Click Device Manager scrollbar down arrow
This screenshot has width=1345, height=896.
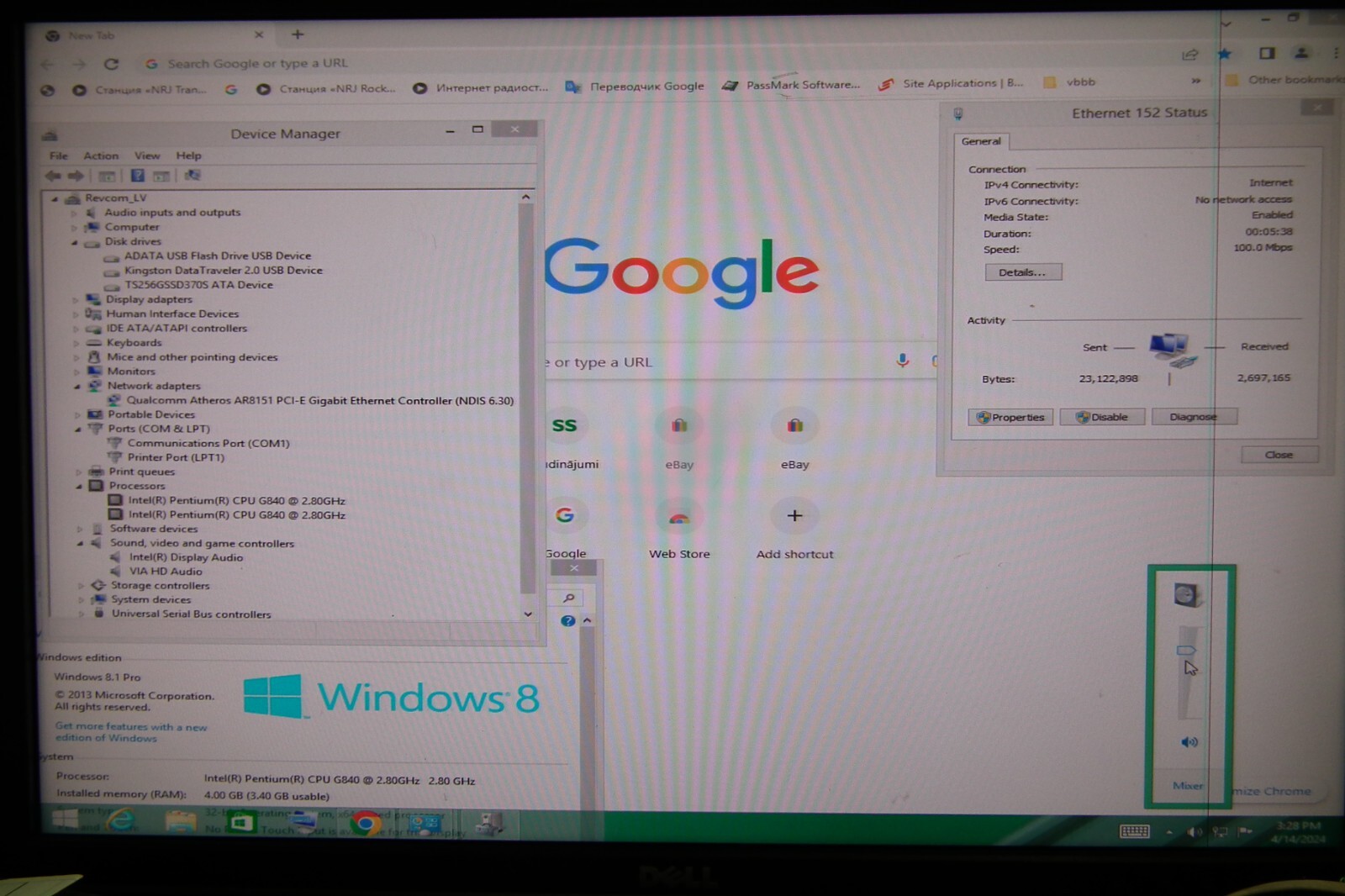(x=528, y=614)
